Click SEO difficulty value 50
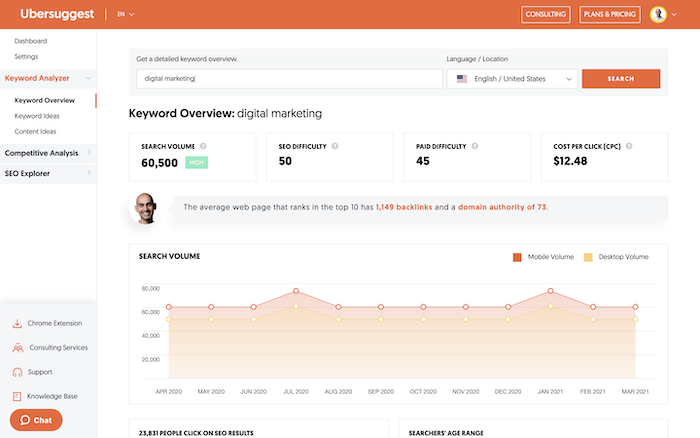This screenshot has height=438, width=700. [285, 161]
